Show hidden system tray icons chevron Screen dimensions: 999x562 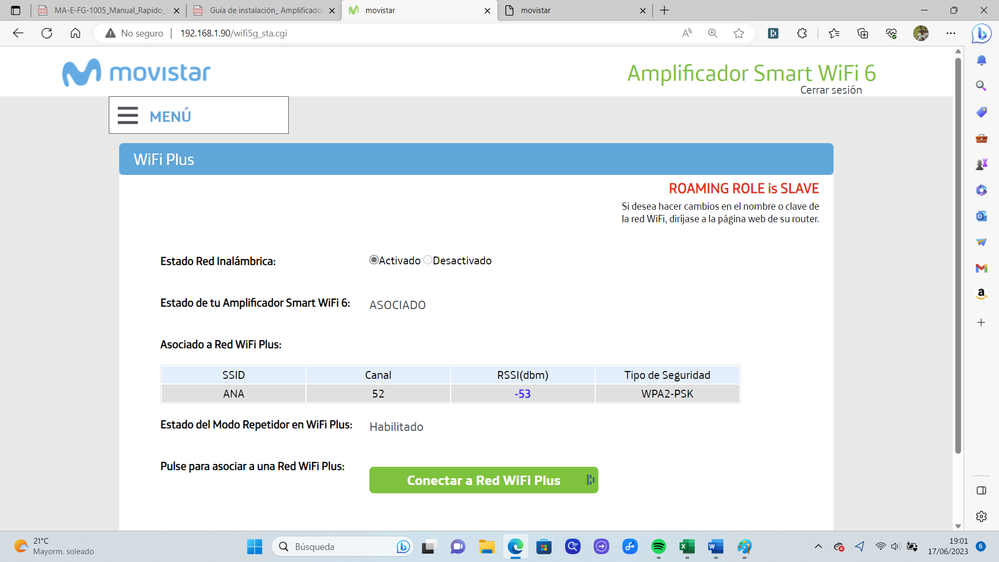tap(818, 547)
